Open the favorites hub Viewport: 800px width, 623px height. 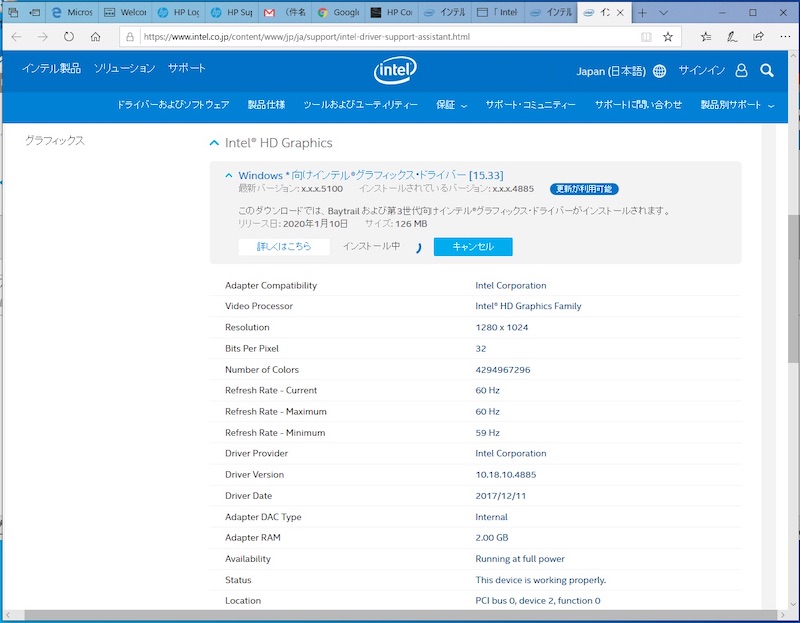click(706, 37)
